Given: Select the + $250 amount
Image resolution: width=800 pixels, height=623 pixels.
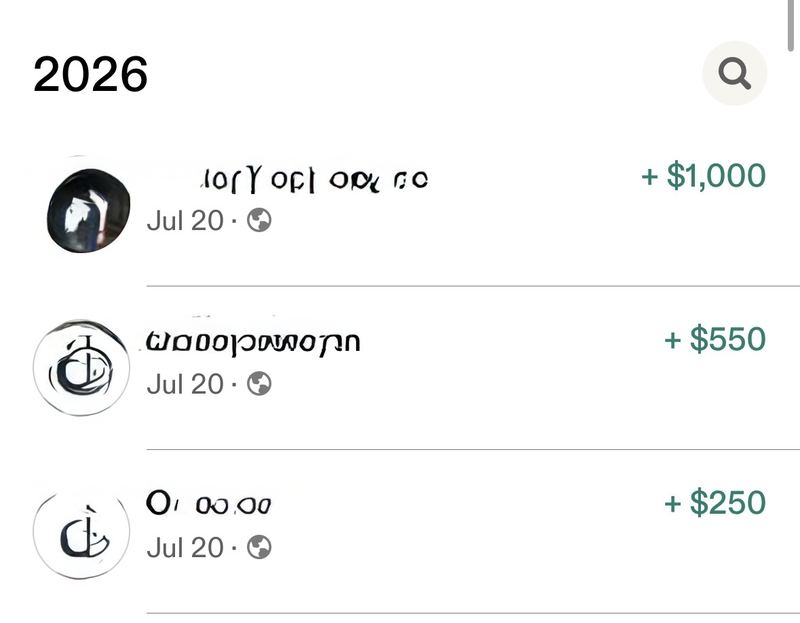Looking at the screenshot, I should click(x=715, y=503).
